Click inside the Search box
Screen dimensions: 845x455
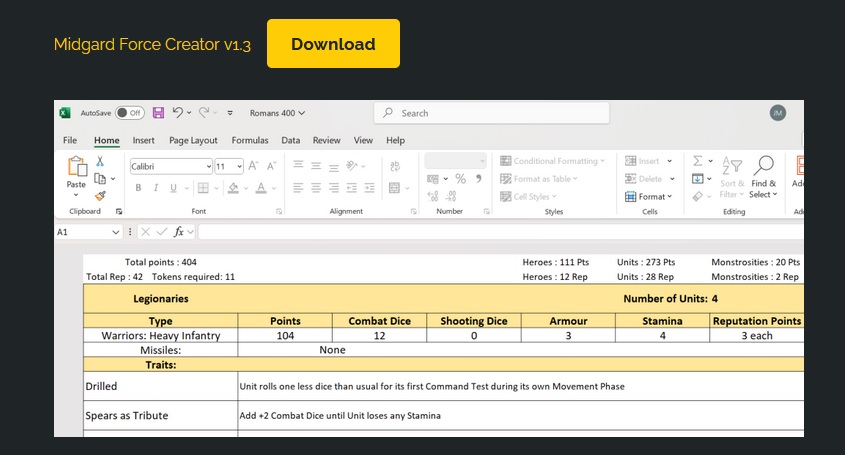coord(491,113)
